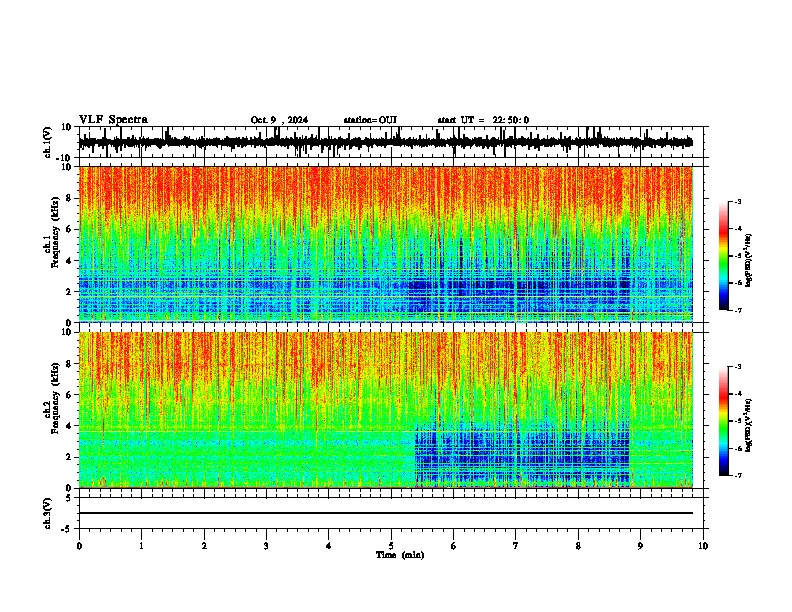Image resolution: width=792 pixels, height=612 pixels.
Task: Click the "-7" label on ch.2 color bar
Action: pyautogui.click(x=738, y=475)
